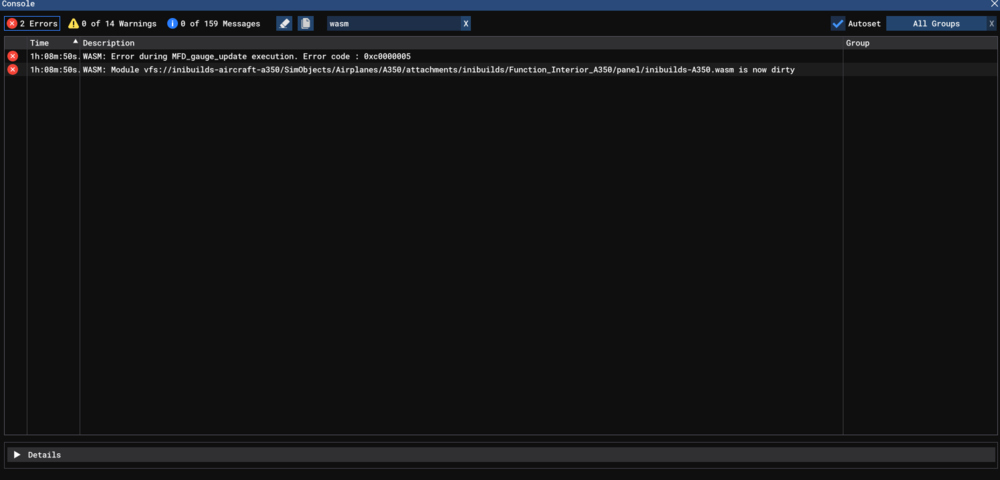Toggle the '2 Errors' filter
Viewport: 1000px width, 480px height.
[x=32, y=23]
